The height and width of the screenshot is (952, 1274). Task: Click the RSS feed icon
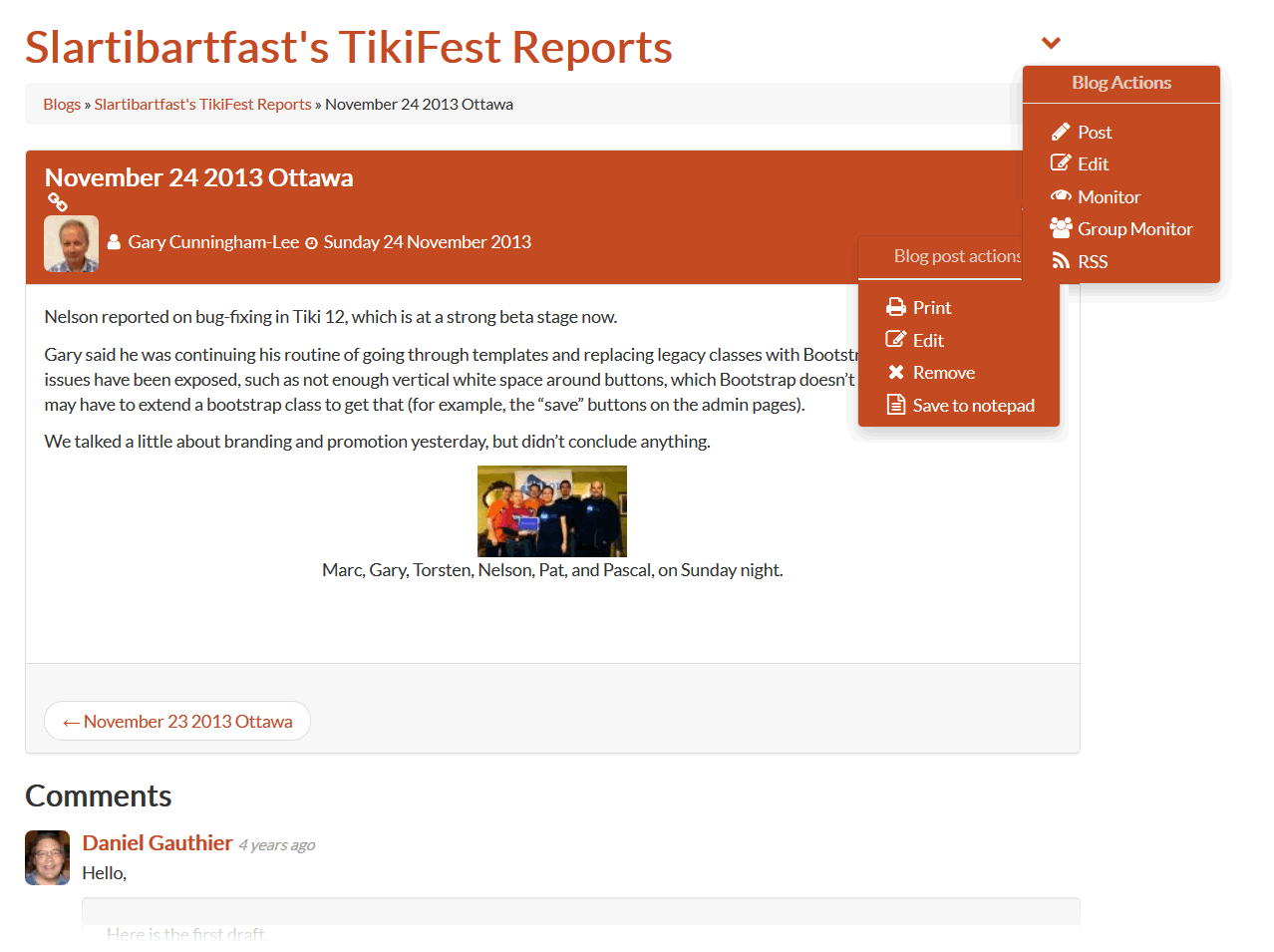click(x=1061, y=261)
